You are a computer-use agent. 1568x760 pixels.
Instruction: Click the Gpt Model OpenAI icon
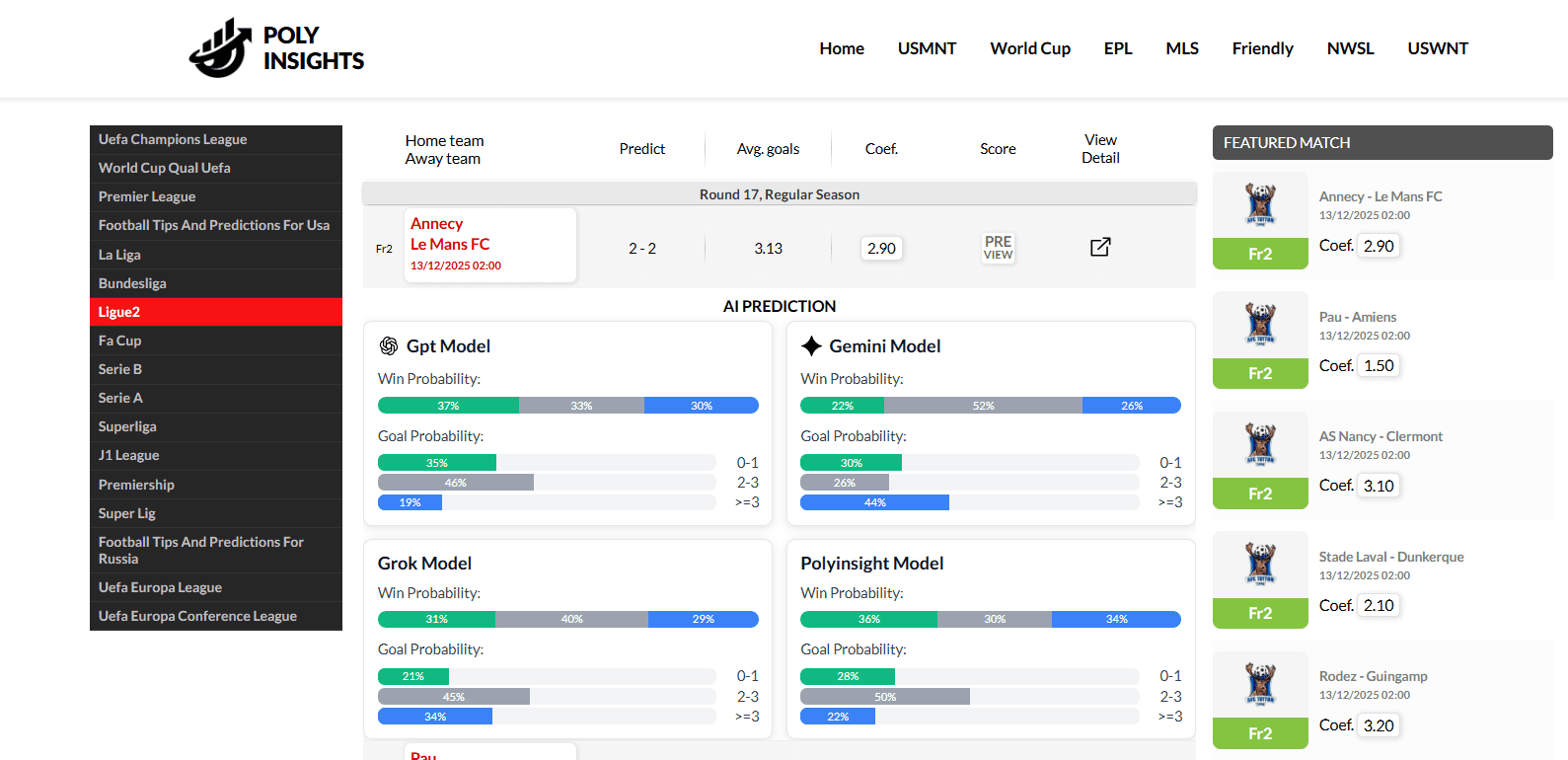[x=389, y=346]
